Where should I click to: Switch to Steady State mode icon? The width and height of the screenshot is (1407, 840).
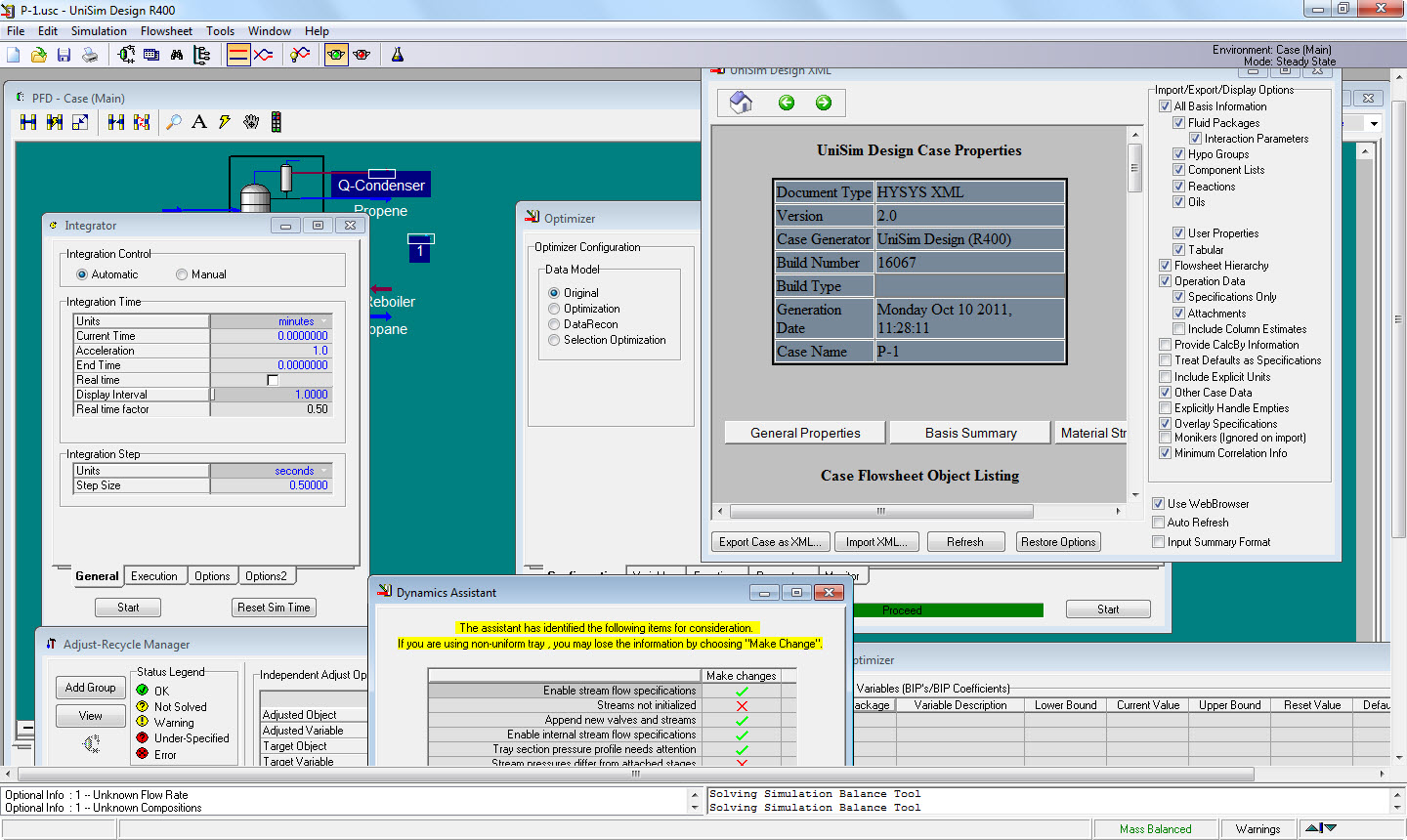tap(238, 55)
